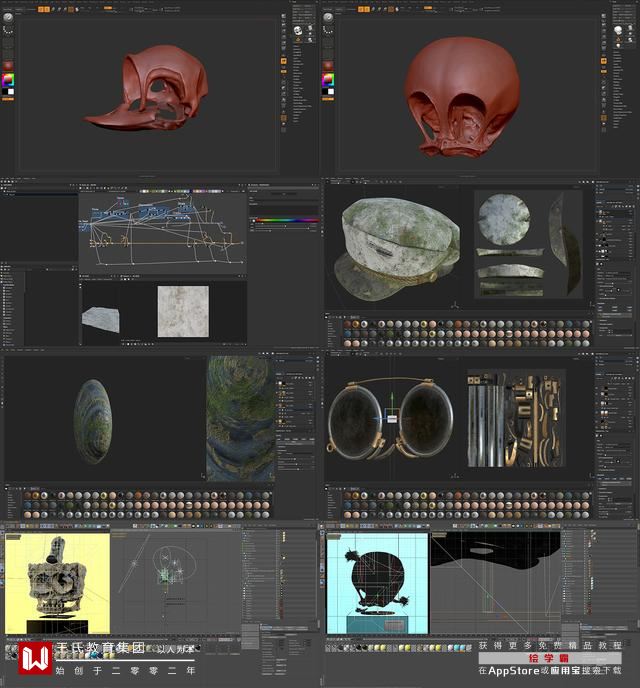The width and height of the screenshot is (640, 688).
Task: Toggle first orange Edit button in rear-view skull toolbar
Action: 361,9
